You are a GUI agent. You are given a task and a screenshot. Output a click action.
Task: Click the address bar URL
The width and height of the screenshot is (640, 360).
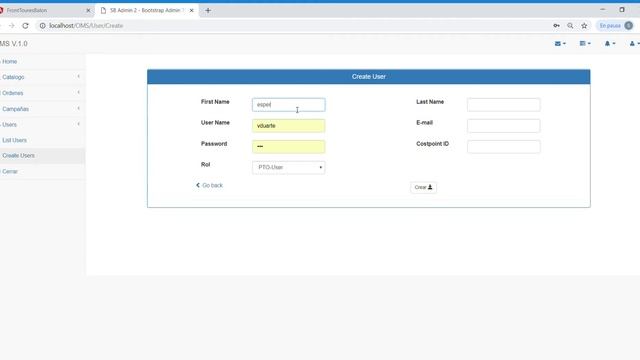click(x=86, y=26)
